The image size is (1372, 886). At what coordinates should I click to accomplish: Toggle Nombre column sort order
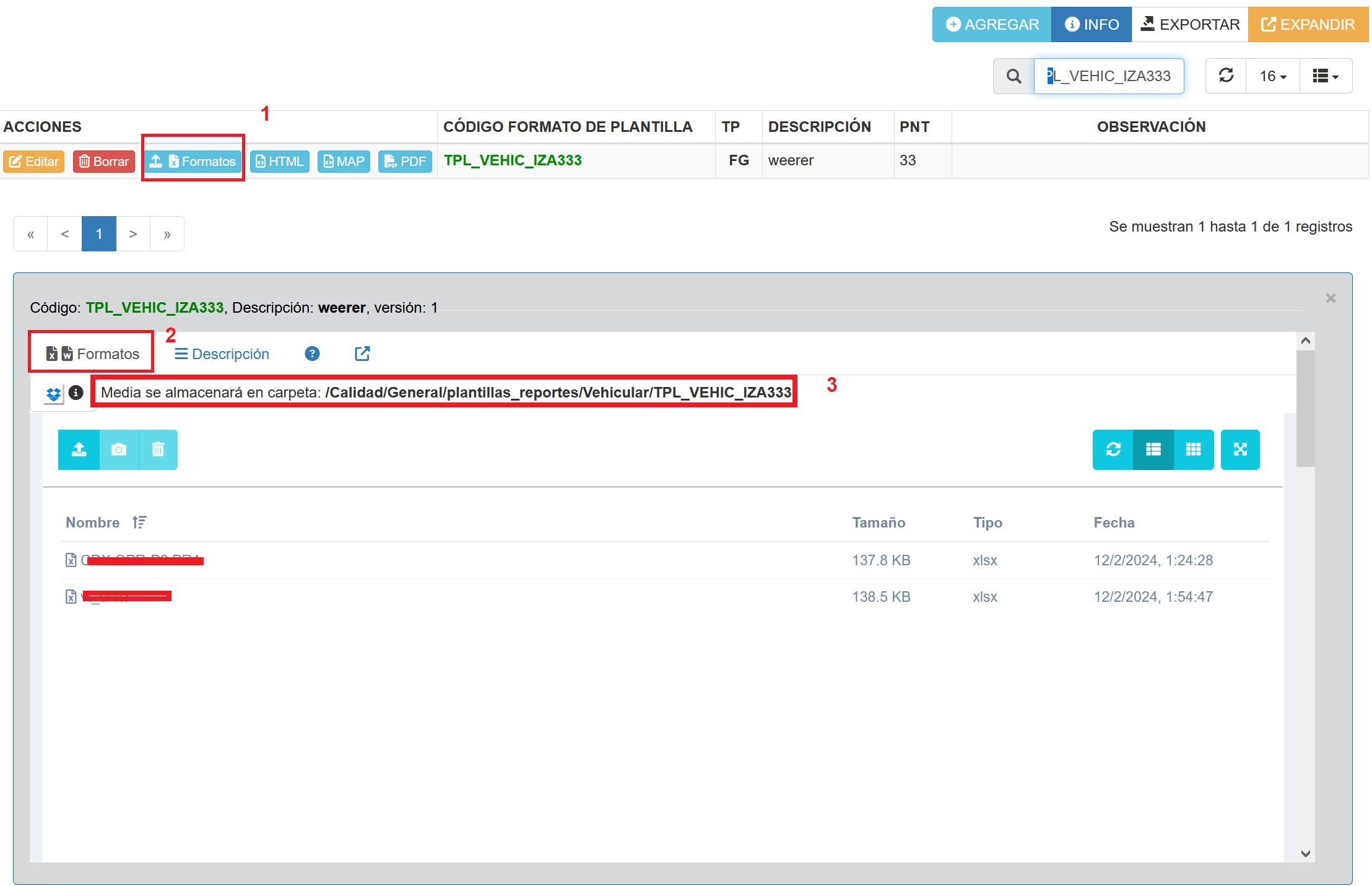point(139,522)
